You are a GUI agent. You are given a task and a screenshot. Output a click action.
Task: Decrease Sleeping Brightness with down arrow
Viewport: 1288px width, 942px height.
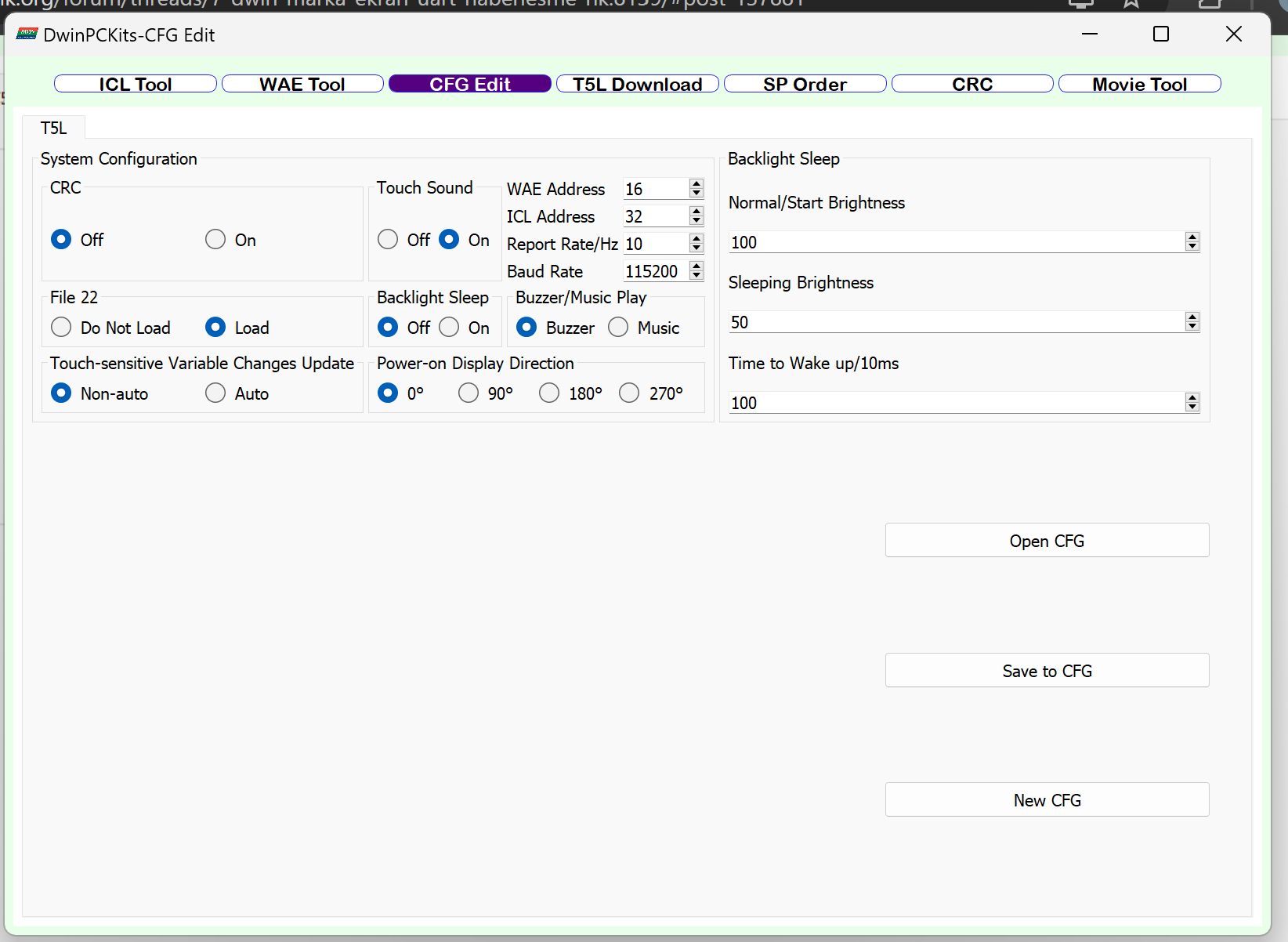1192,327
